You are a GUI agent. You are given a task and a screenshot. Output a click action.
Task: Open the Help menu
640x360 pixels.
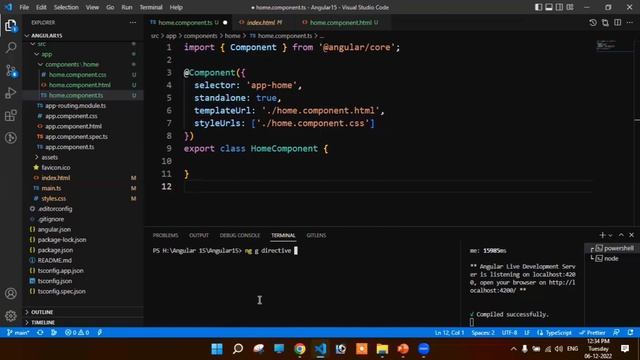click(x=176, y=7)
